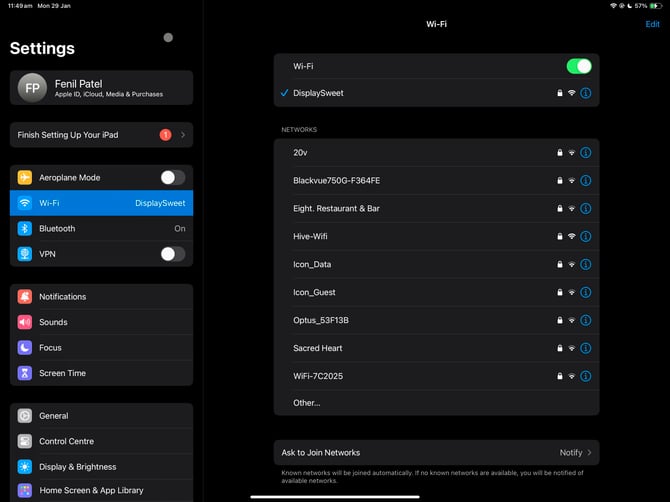The image size is (670, 502).
Task: Tap info icon beside Optus_53F13B
Action: 586,321
